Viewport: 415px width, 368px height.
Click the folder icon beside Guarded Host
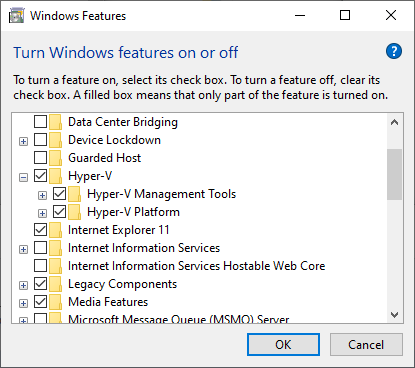[x=55, y=158]
